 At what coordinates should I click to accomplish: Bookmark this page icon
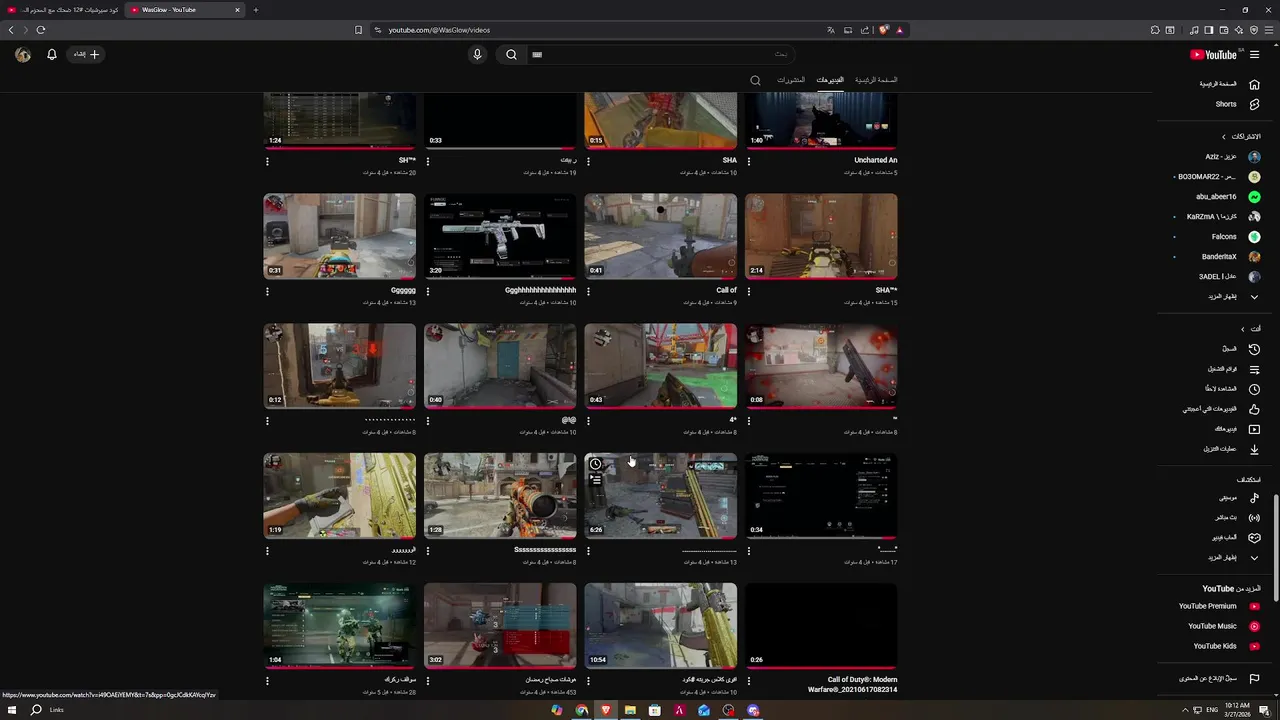click(359, 30)
